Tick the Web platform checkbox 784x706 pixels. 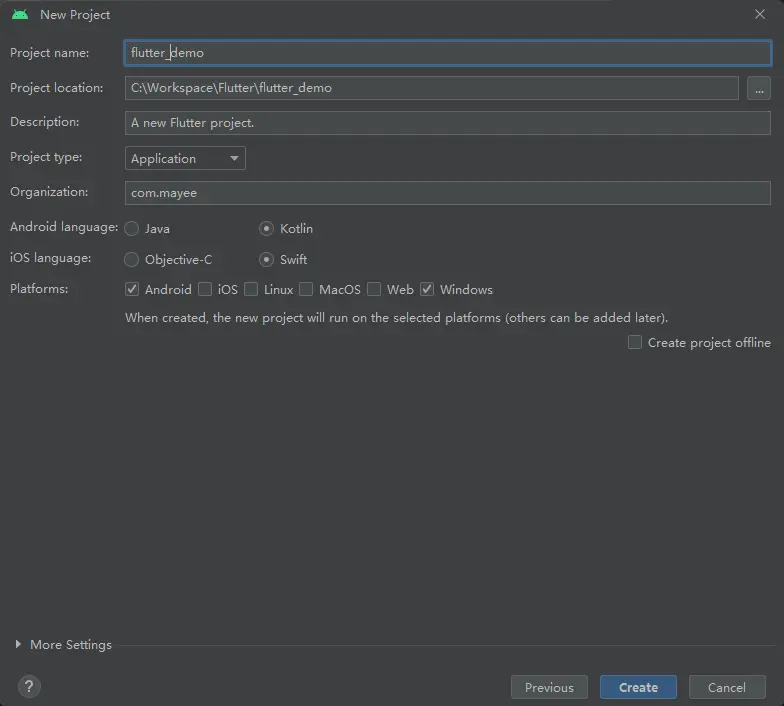point(374,290)
